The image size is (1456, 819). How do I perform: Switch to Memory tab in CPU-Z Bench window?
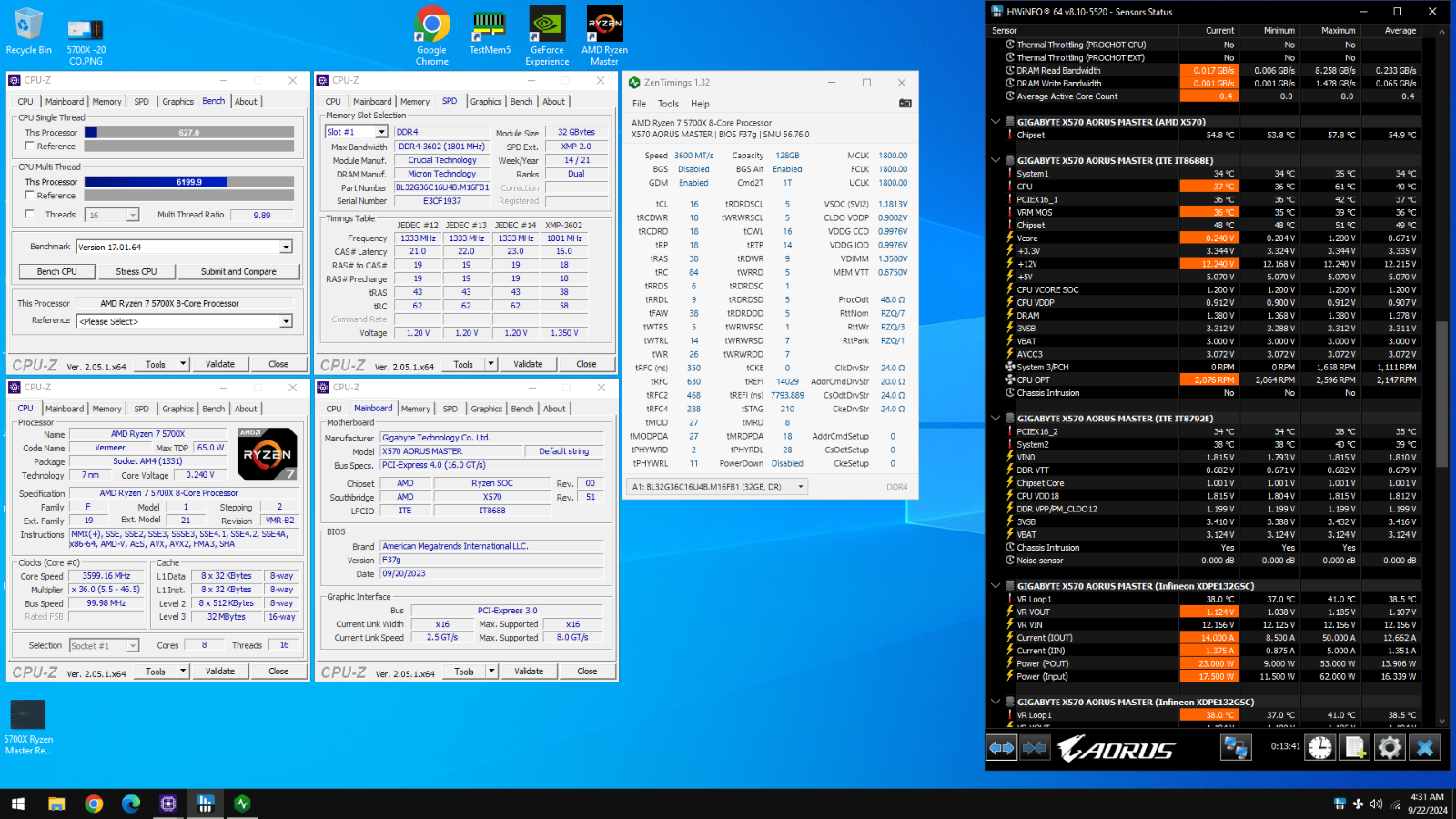[106, 102]
